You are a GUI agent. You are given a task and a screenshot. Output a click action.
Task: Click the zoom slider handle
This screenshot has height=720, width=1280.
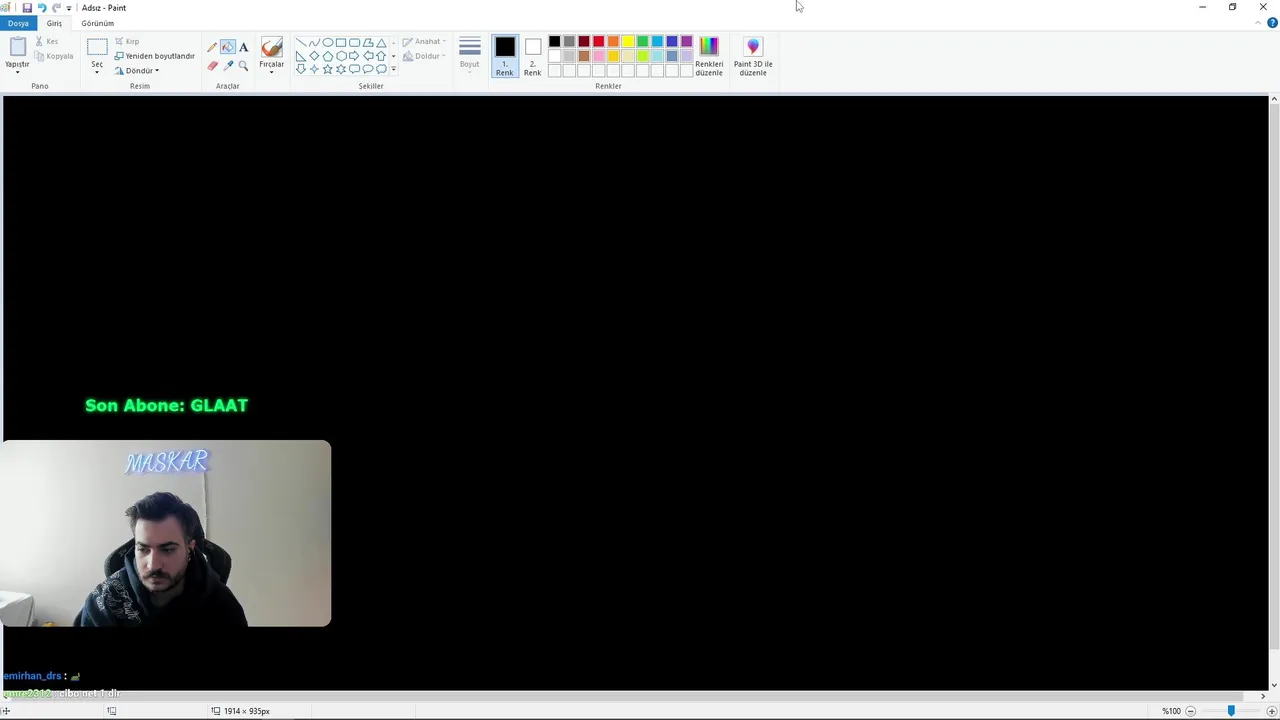pos(1231,711)
